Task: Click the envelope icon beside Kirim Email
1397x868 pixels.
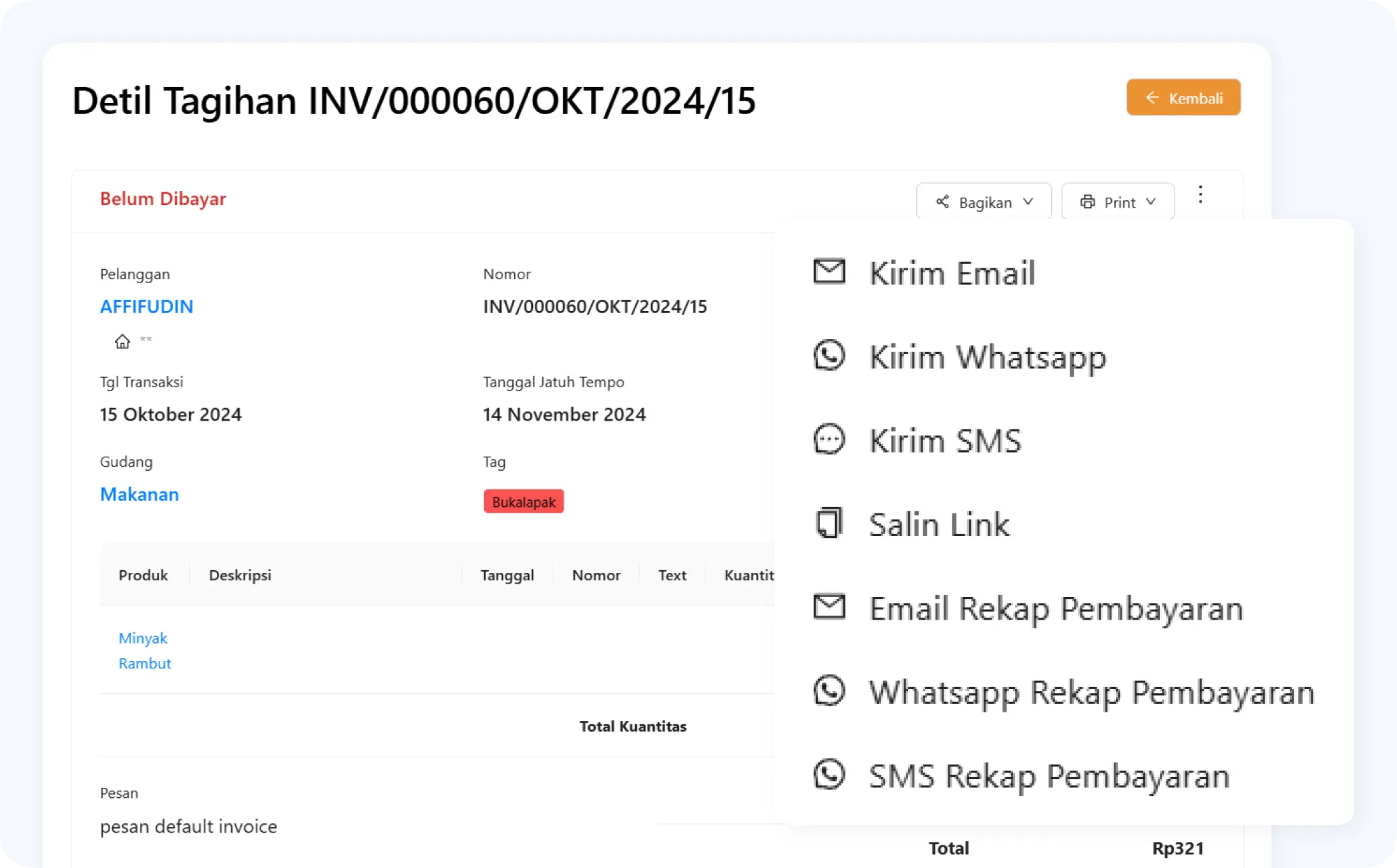Action: pyautogui.click(x=829, y=272)
